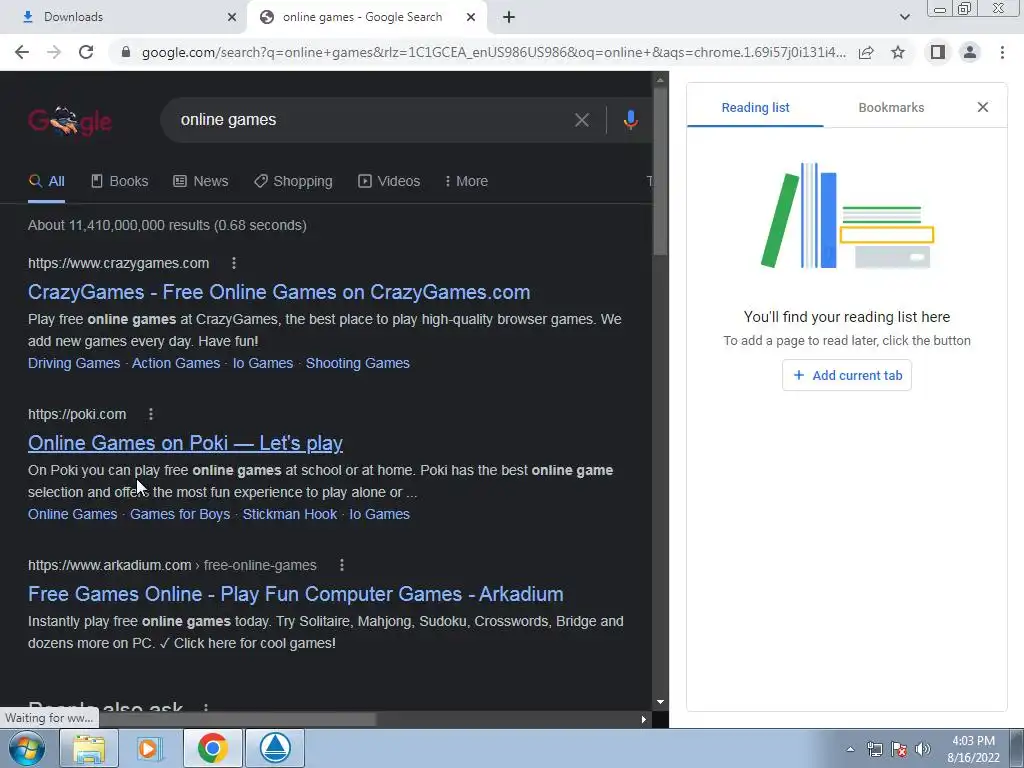Open the Stickman Hook sitelink

tap(289, 514)
